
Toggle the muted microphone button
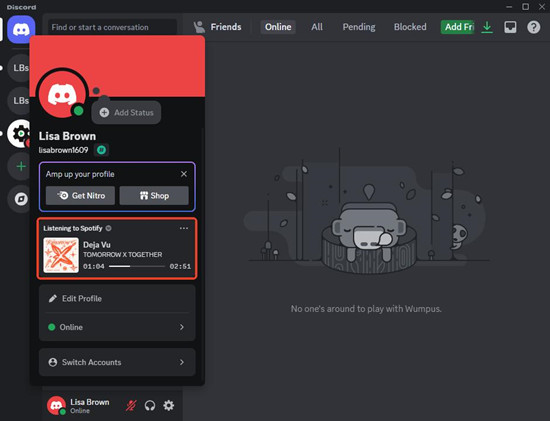(131, 406)
